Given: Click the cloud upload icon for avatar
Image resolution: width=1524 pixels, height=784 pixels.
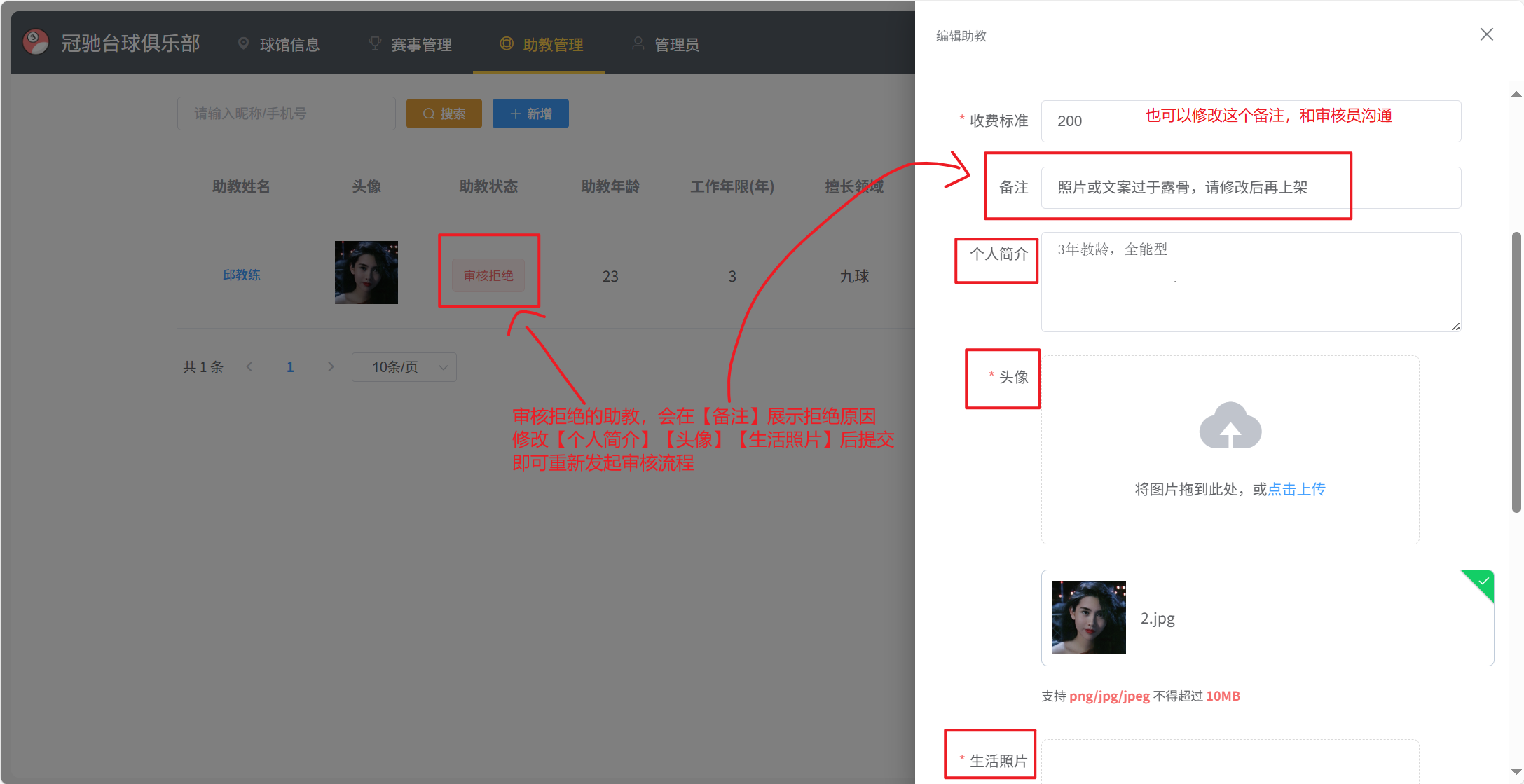Looking at the screenshot, I should click(1230, 426).
